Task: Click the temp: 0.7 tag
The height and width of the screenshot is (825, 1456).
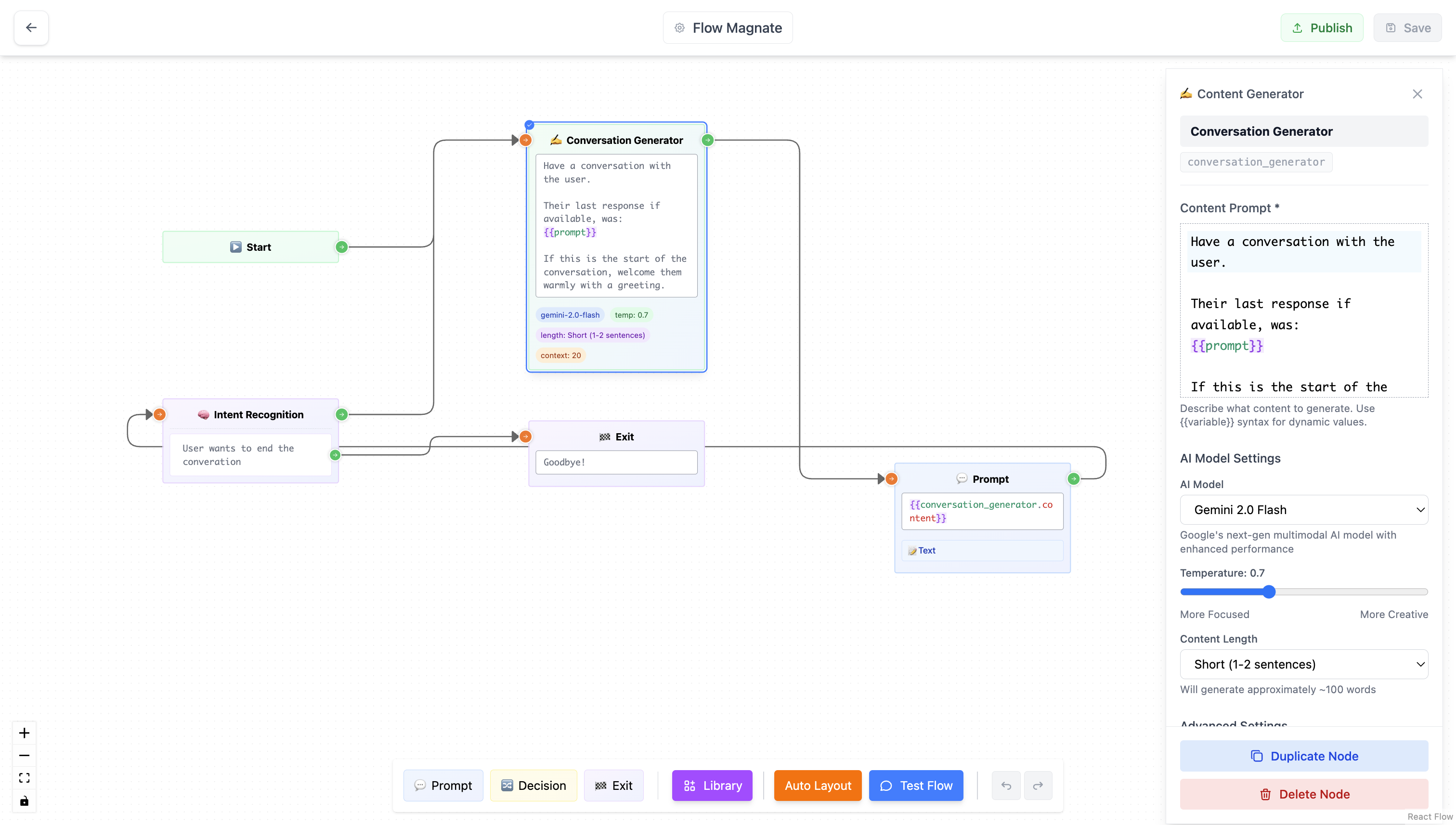Action: coord(631,315)
